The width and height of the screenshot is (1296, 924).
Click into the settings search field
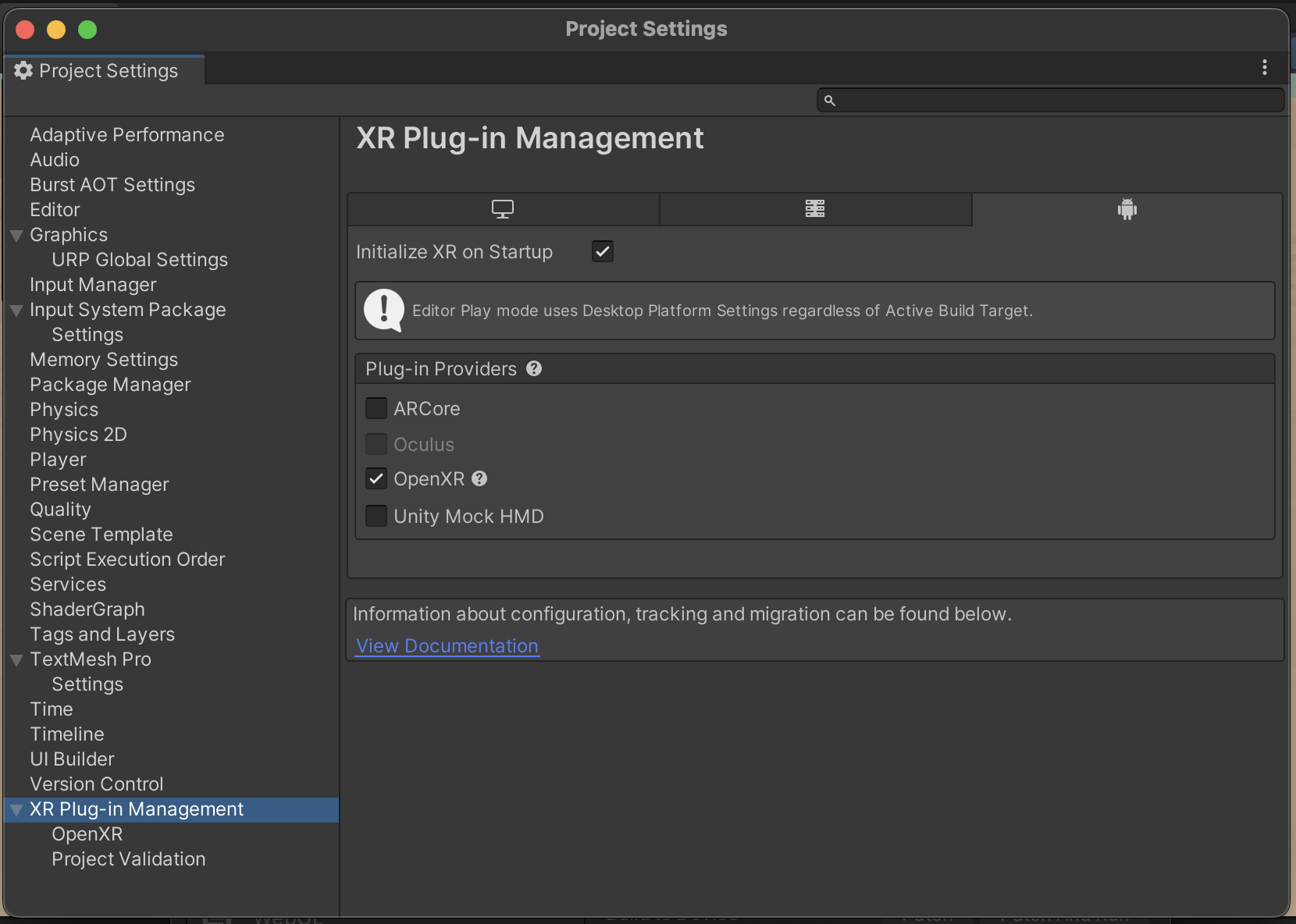pyautogui.click(x=1050, y=100)
